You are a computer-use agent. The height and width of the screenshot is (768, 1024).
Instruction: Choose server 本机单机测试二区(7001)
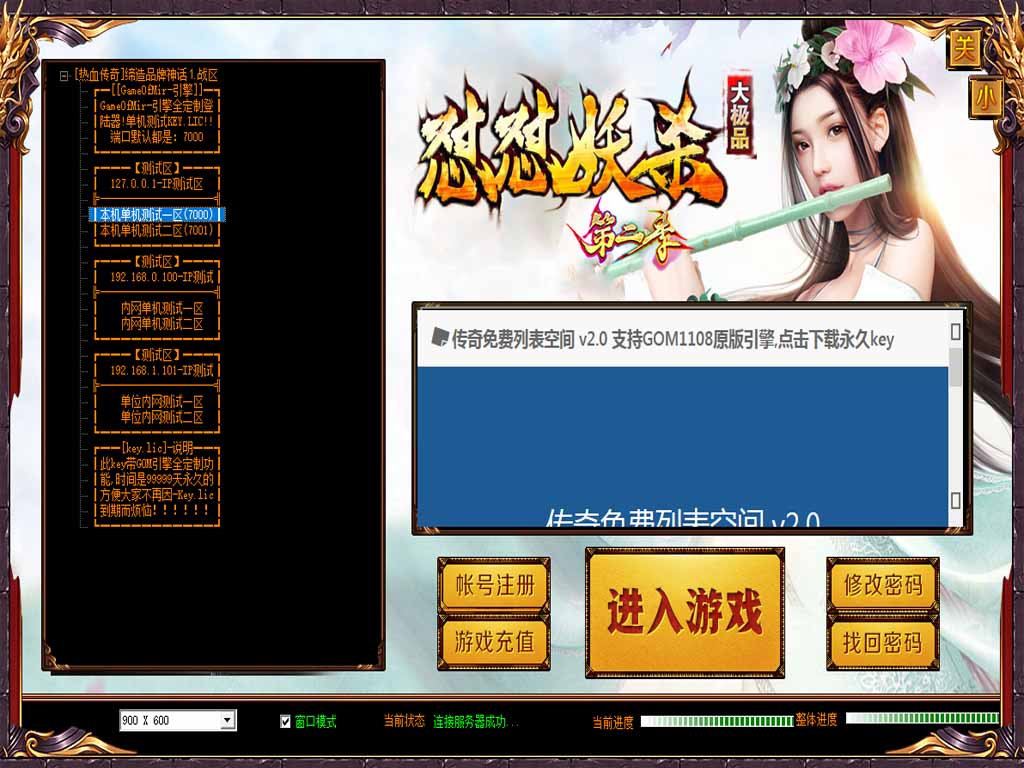point(157,230)
